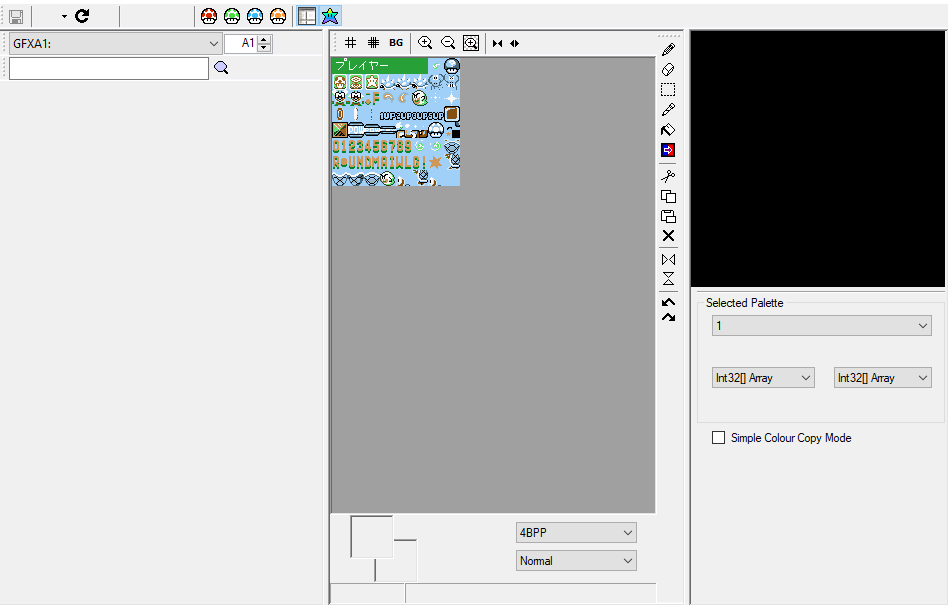The width and height of the screenshot is (948, 605).
Task: Click the inward-pointing arrows icon
Action: (x=498, y=44)
